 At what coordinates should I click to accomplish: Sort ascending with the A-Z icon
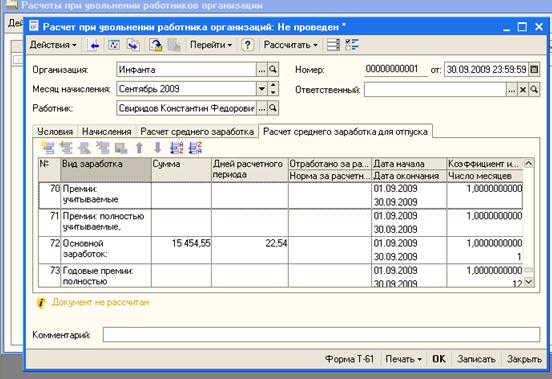(x=176, y=148)
